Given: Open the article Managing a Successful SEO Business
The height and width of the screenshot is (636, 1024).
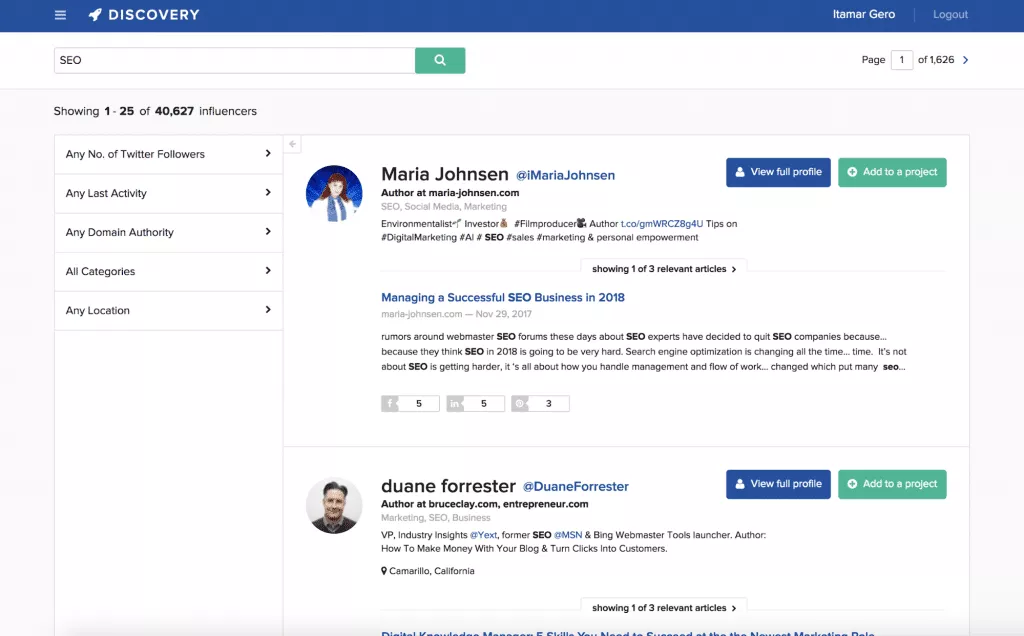Looking at the screenshot, I should coord(502,297).
